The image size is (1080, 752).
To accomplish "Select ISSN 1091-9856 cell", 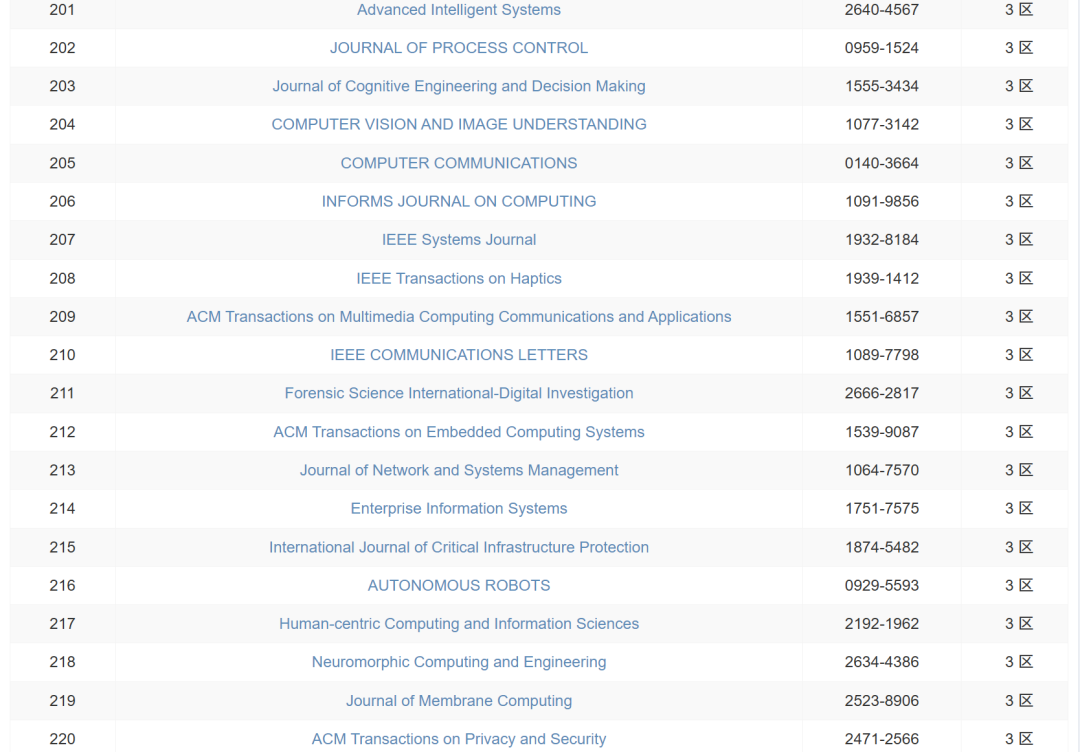I will pyautogui.click(x=882, y=201).
